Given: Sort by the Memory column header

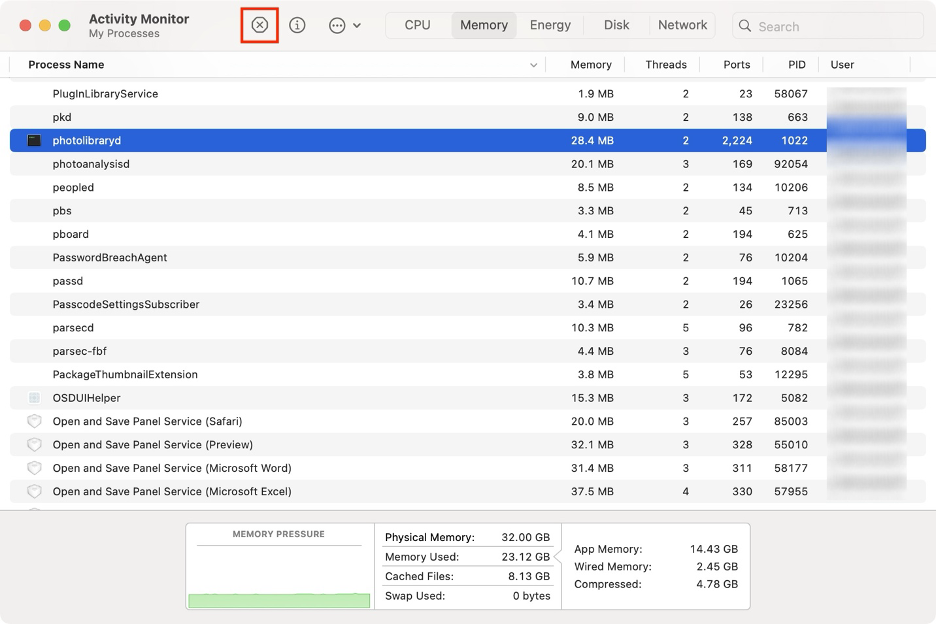Looking at the screenshot, I should coord(590,65).
